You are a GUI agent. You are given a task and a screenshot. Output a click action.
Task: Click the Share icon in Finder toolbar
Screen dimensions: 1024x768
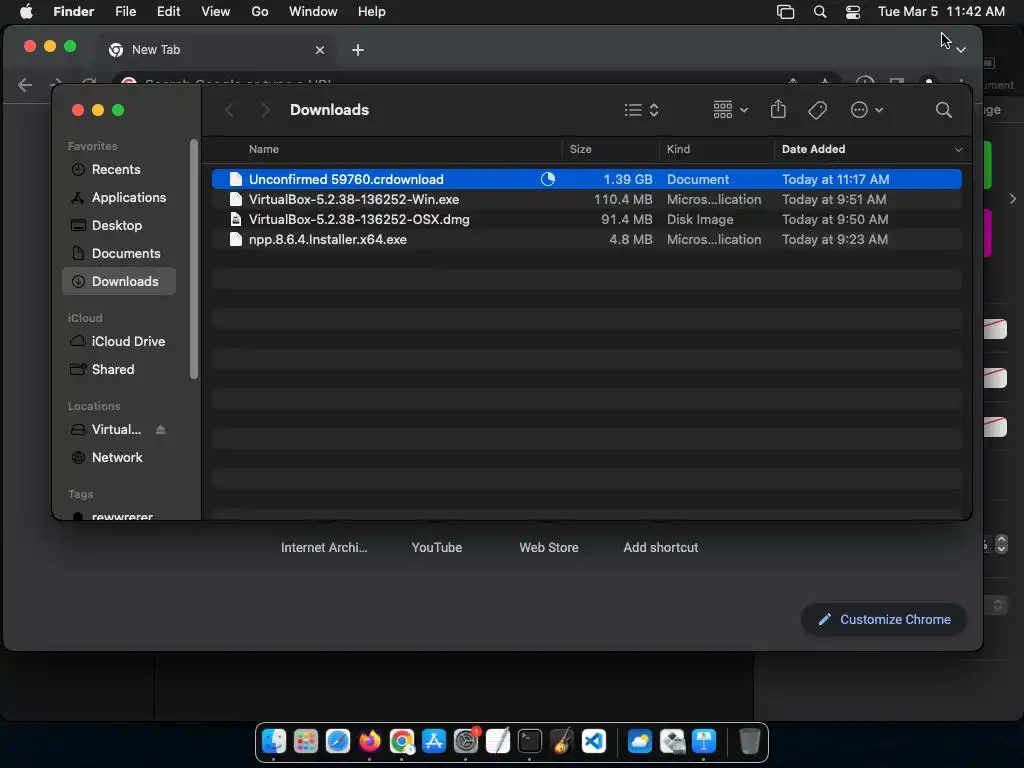click(x=778, y=109)
